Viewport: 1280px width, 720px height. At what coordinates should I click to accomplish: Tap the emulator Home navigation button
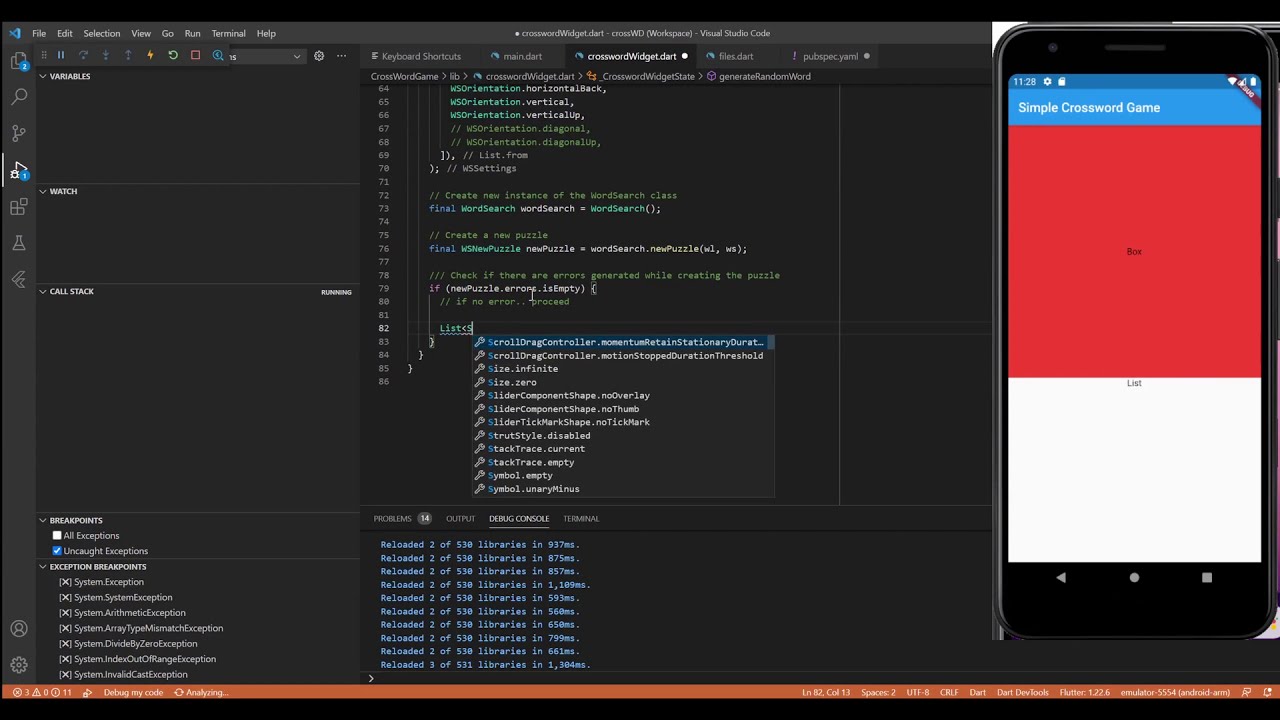[x=1134, y=577]
